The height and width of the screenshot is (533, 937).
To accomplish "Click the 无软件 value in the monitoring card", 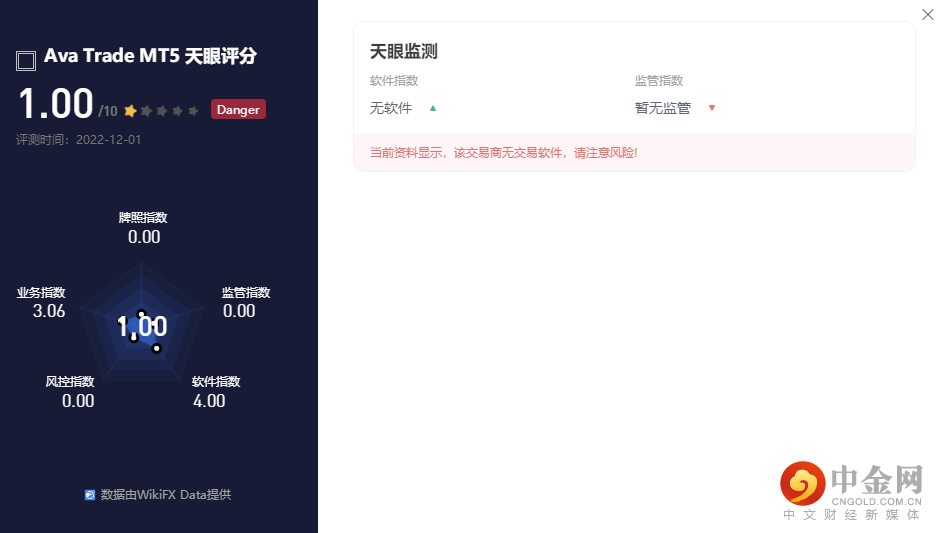I will [391, 108].
